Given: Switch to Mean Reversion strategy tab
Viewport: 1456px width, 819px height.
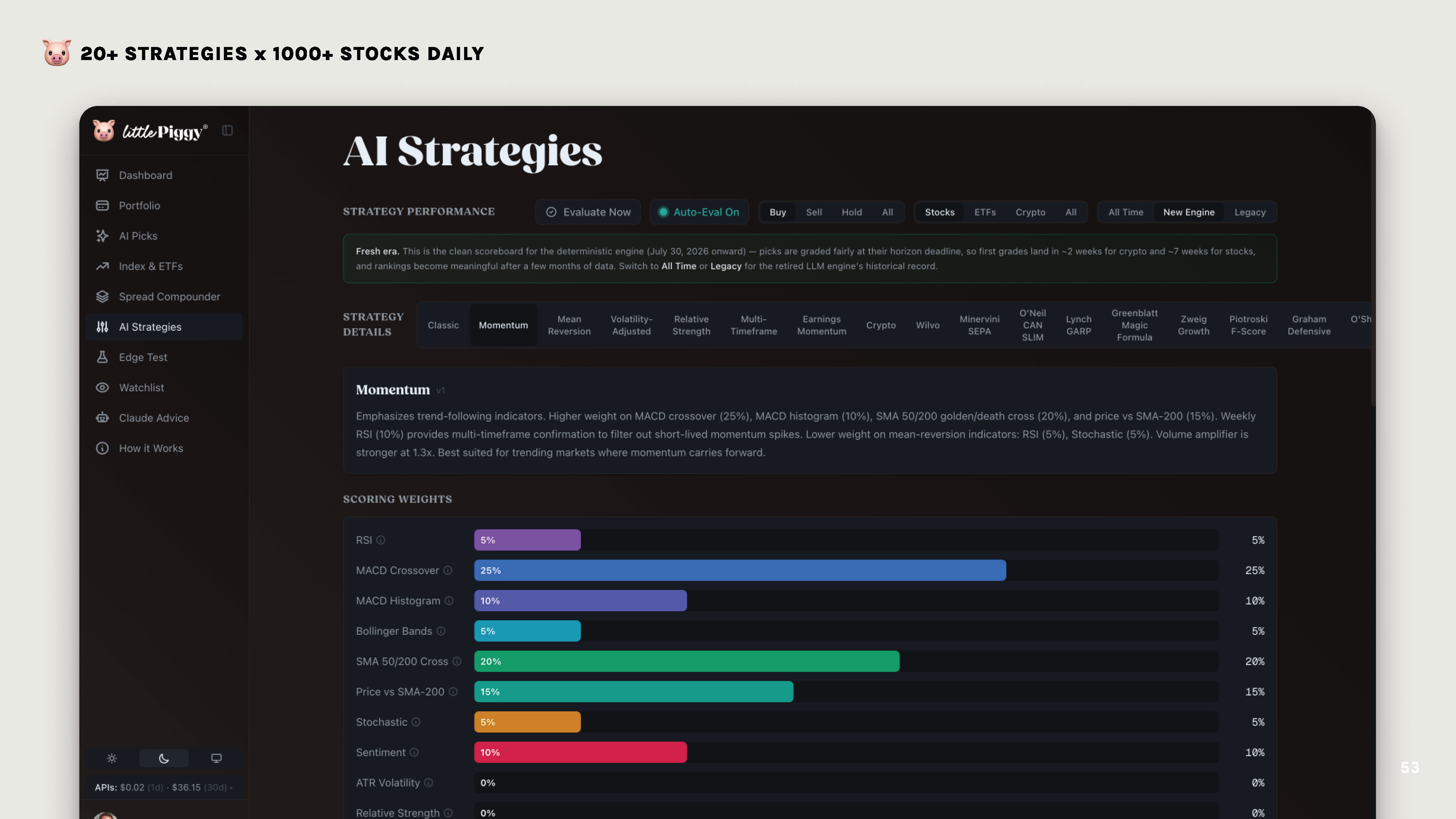Looking at the screenshot, I should click(x=569, y=325).
